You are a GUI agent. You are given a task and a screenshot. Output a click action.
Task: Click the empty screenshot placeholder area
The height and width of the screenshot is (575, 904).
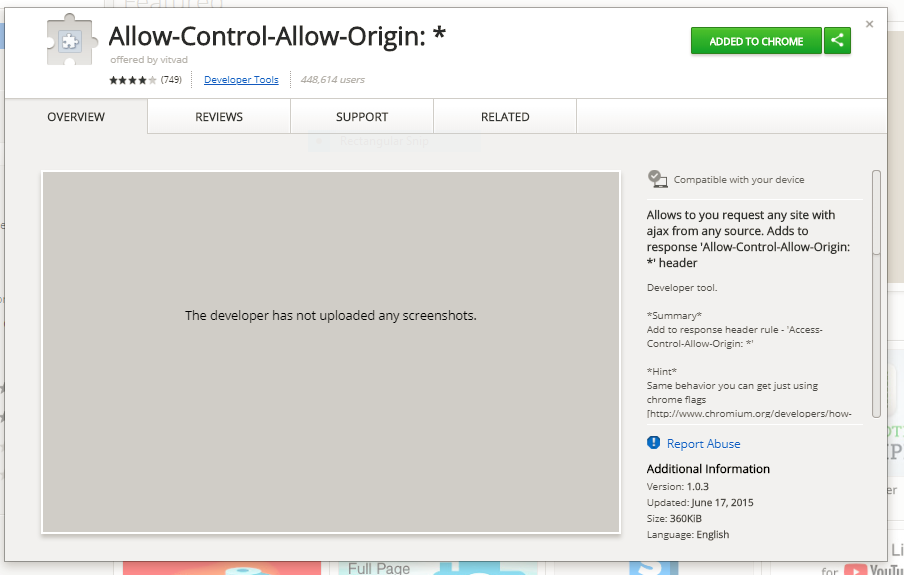[331, 352]
